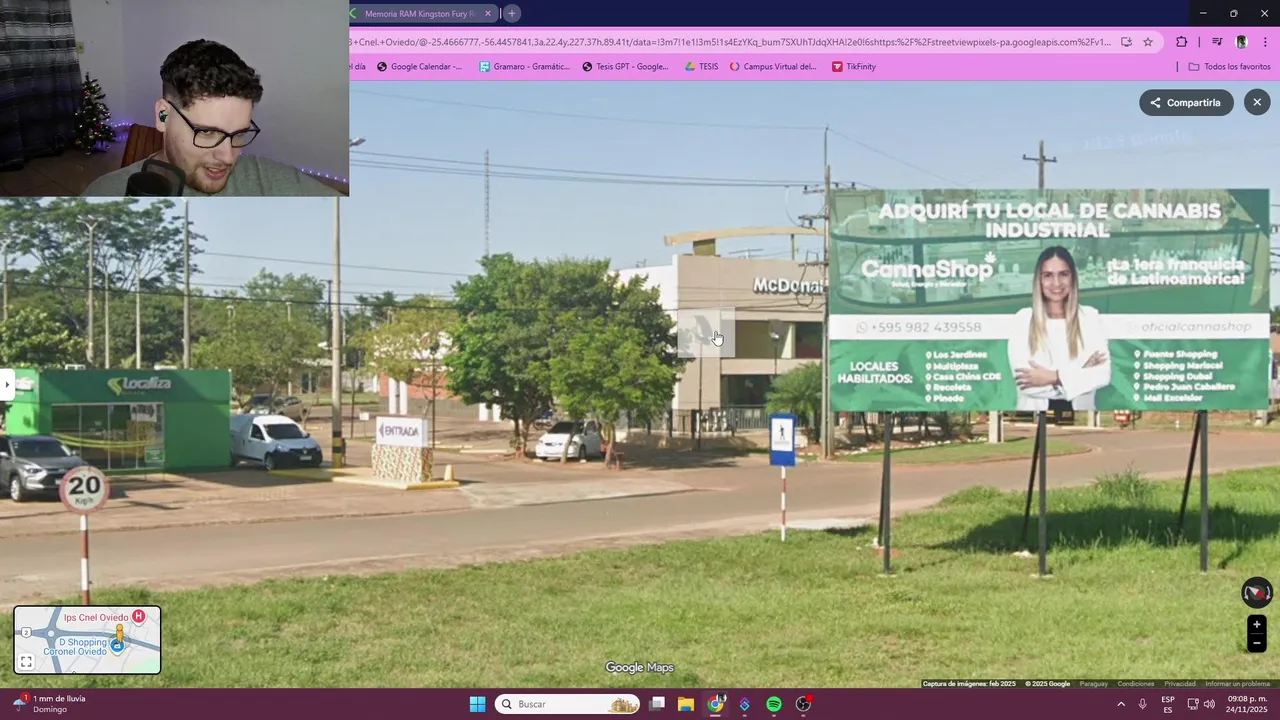
Task: Click the browser address bar URL
Action: [x=730, y=42]
